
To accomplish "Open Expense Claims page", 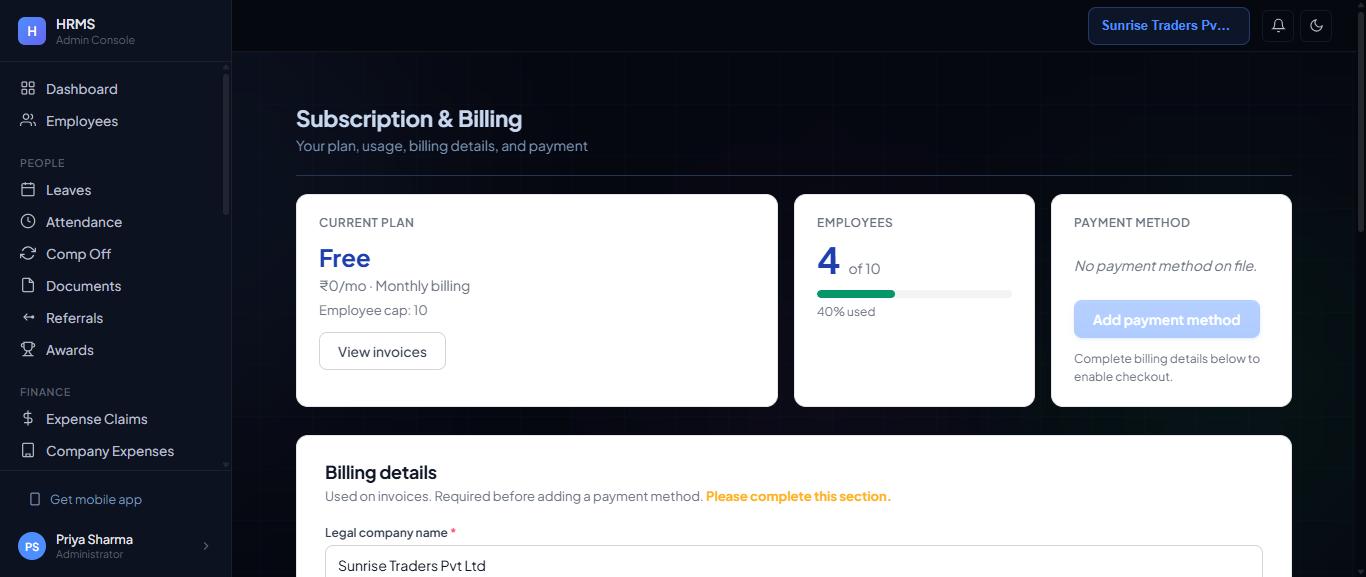I will pyautogui.click(x=112, y=419).
